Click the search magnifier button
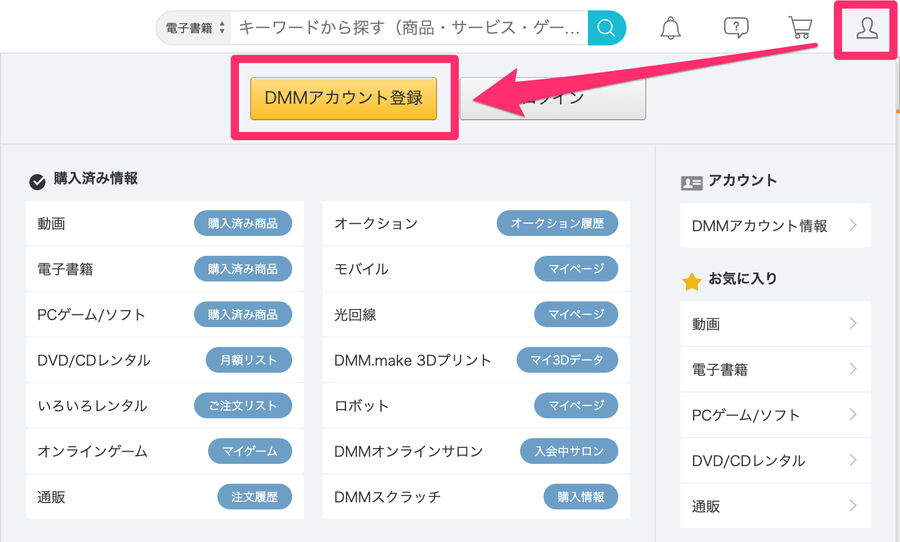This screenshot has height=542, width=900. [606, 28]
